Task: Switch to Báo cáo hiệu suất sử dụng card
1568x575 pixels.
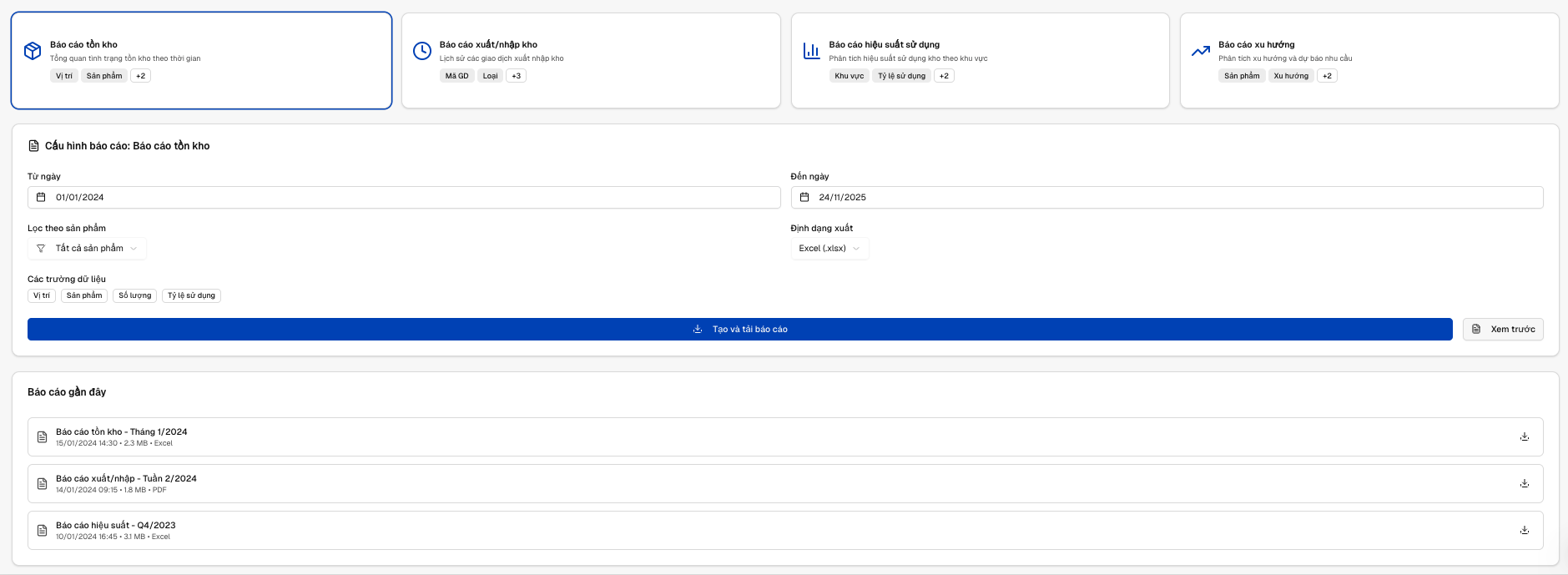Action: click(x=980, y=60)
